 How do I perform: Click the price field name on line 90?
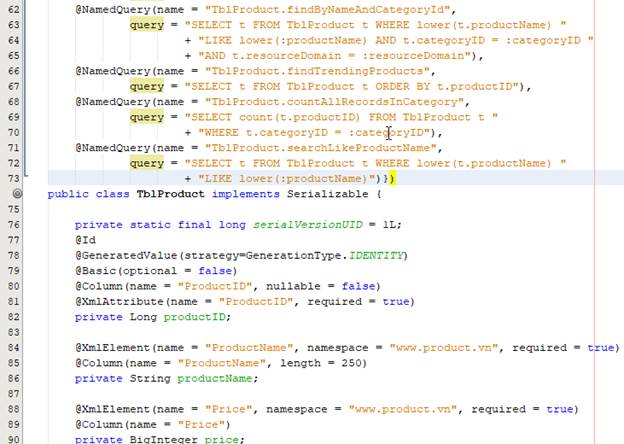tap(221, 440)
